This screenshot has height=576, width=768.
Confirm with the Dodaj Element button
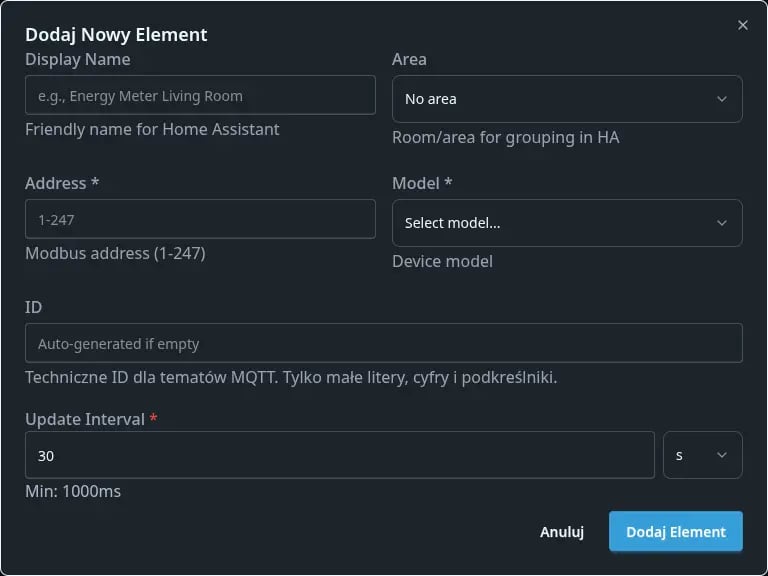click(675, 532)
